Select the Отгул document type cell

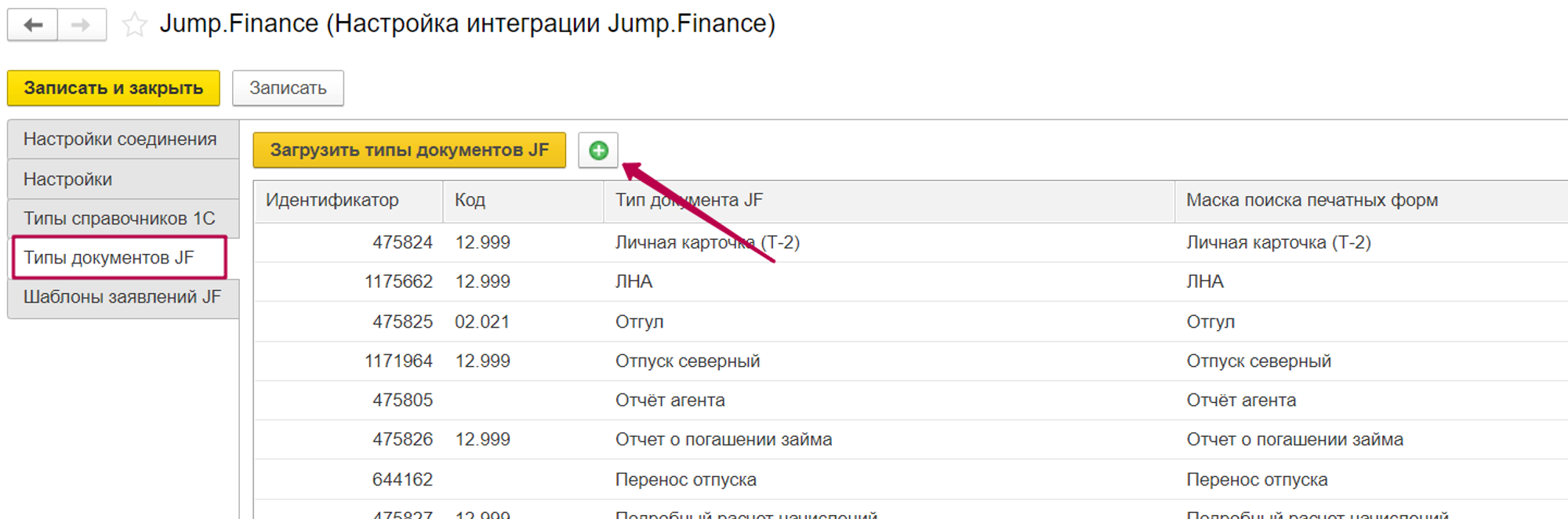coord(640,322)
